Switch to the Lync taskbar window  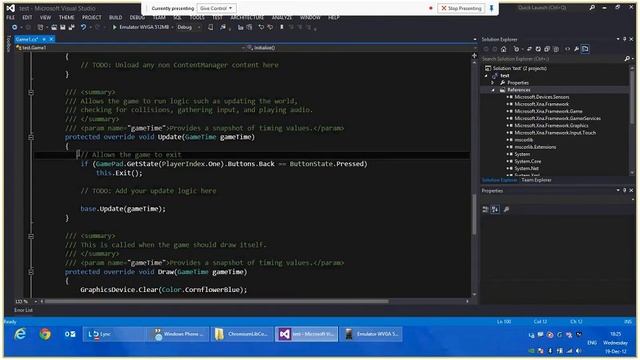coord(113,334)
